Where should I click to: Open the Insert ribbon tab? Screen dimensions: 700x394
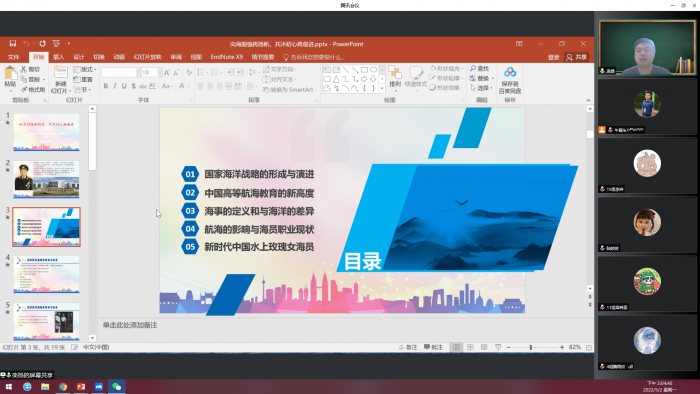tap(58, 57)
